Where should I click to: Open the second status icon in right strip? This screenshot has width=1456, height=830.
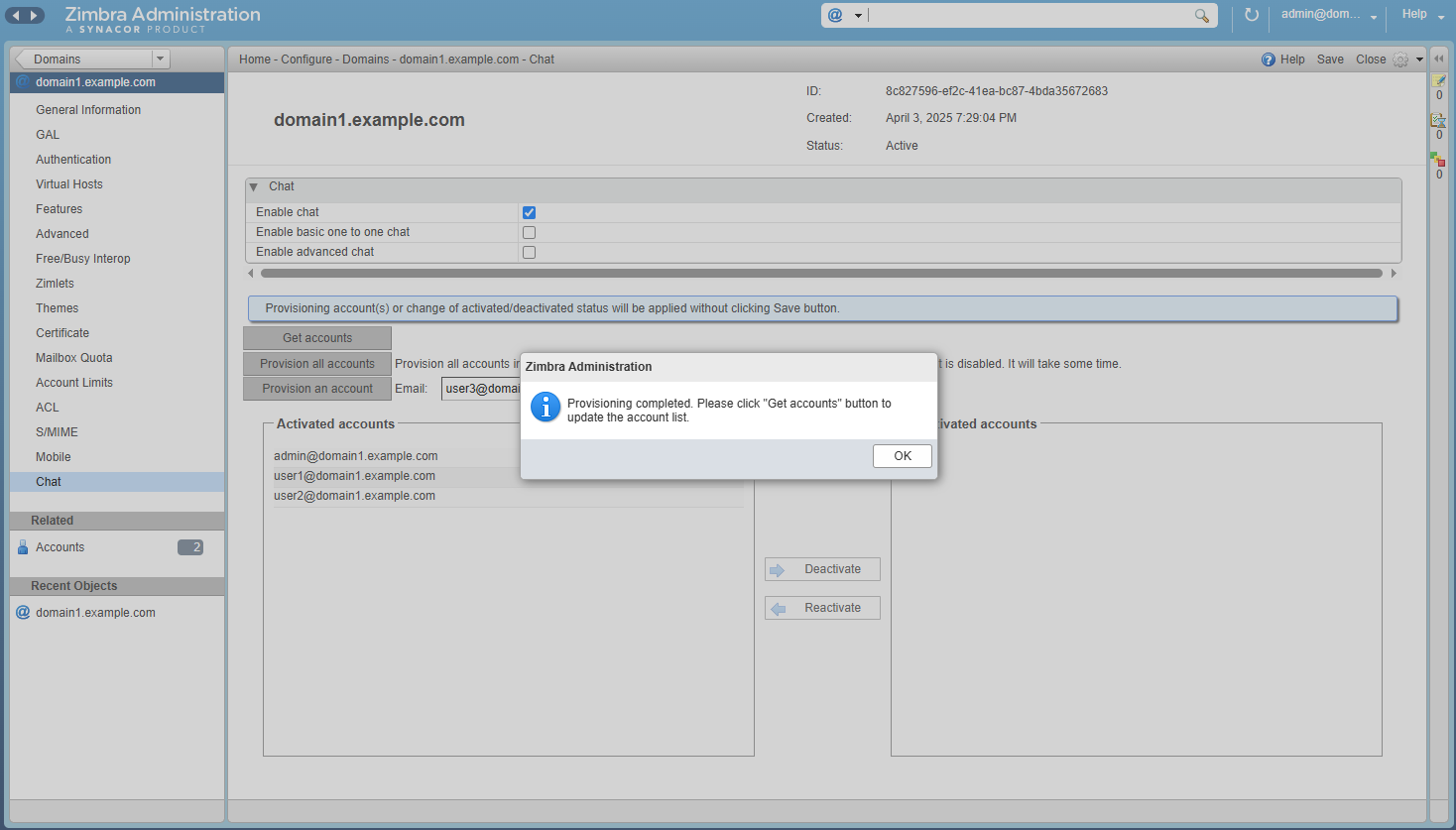(1438, 120)
